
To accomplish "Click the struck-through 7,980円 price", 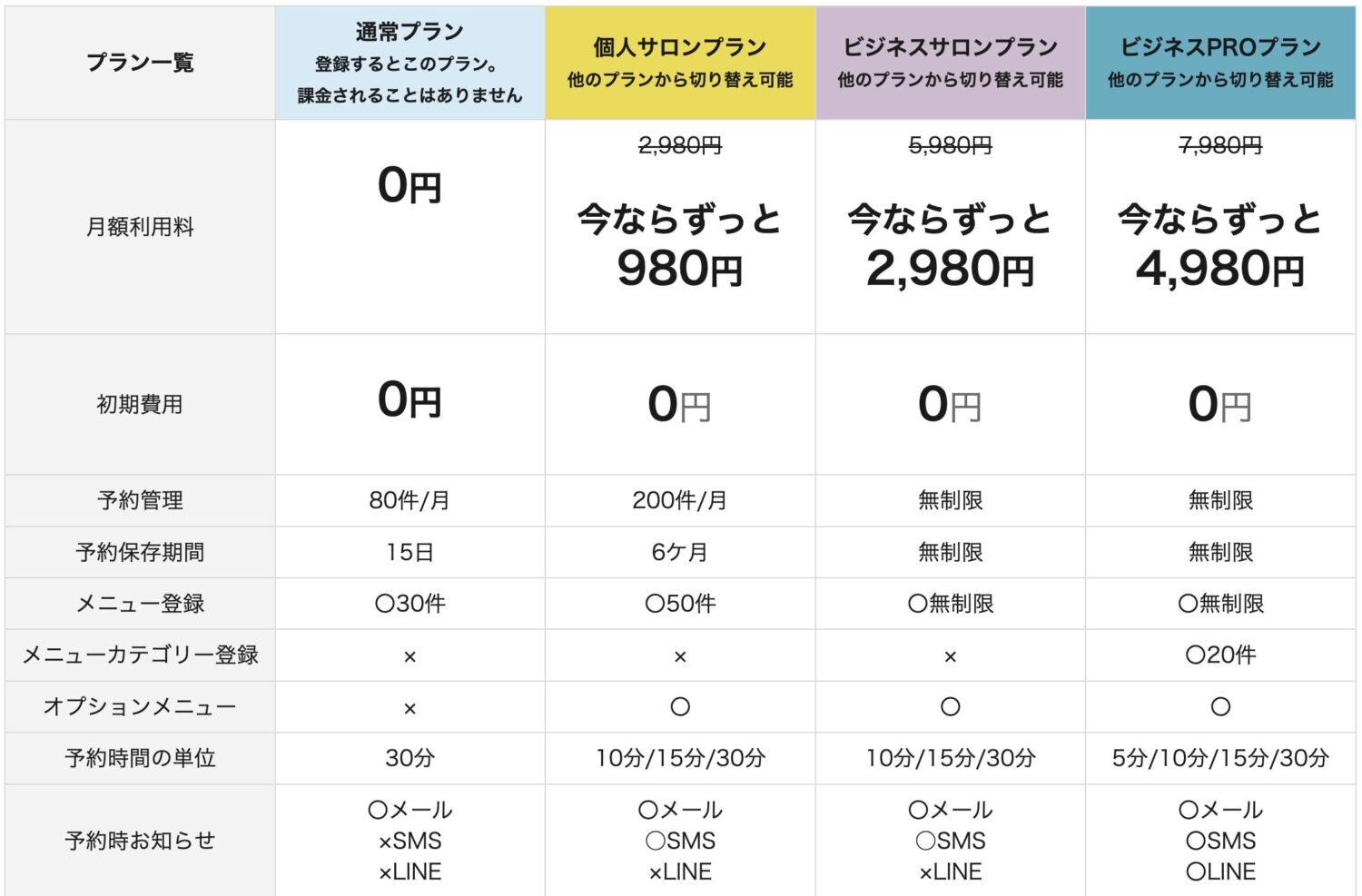I will pyautogui.click(x=1220, y=145).
